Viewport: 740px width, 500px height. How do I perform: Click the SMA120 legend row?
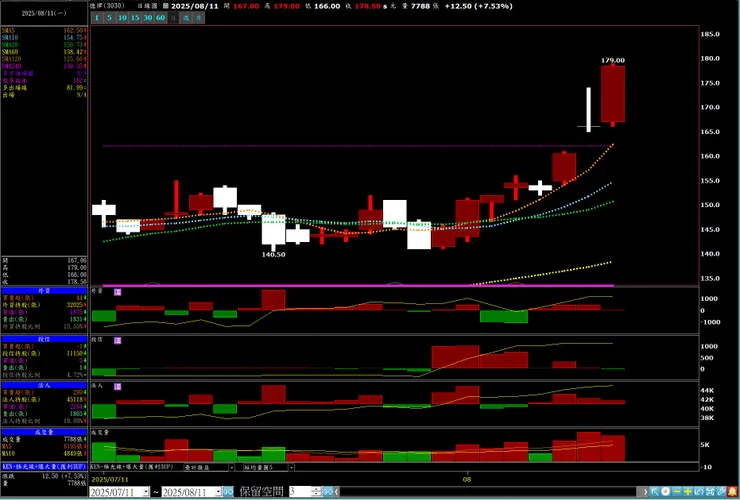(x=43, y=59)
